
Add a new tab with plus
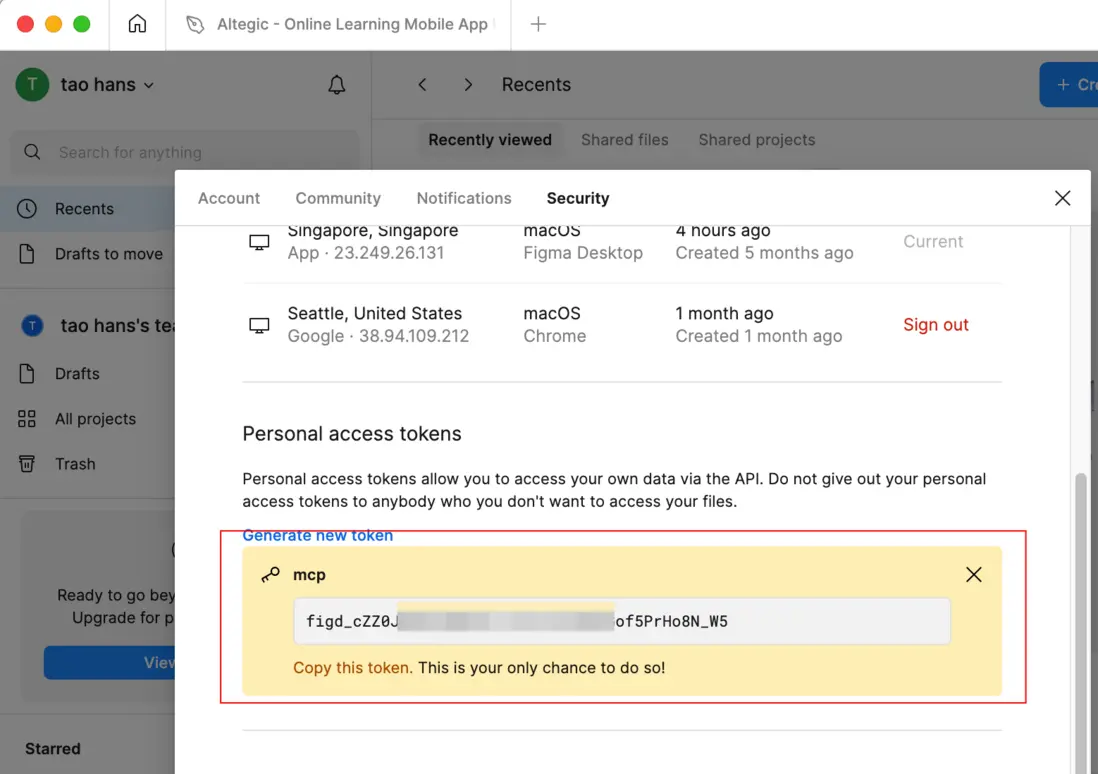pyautogui.click(x=538, y=24)
